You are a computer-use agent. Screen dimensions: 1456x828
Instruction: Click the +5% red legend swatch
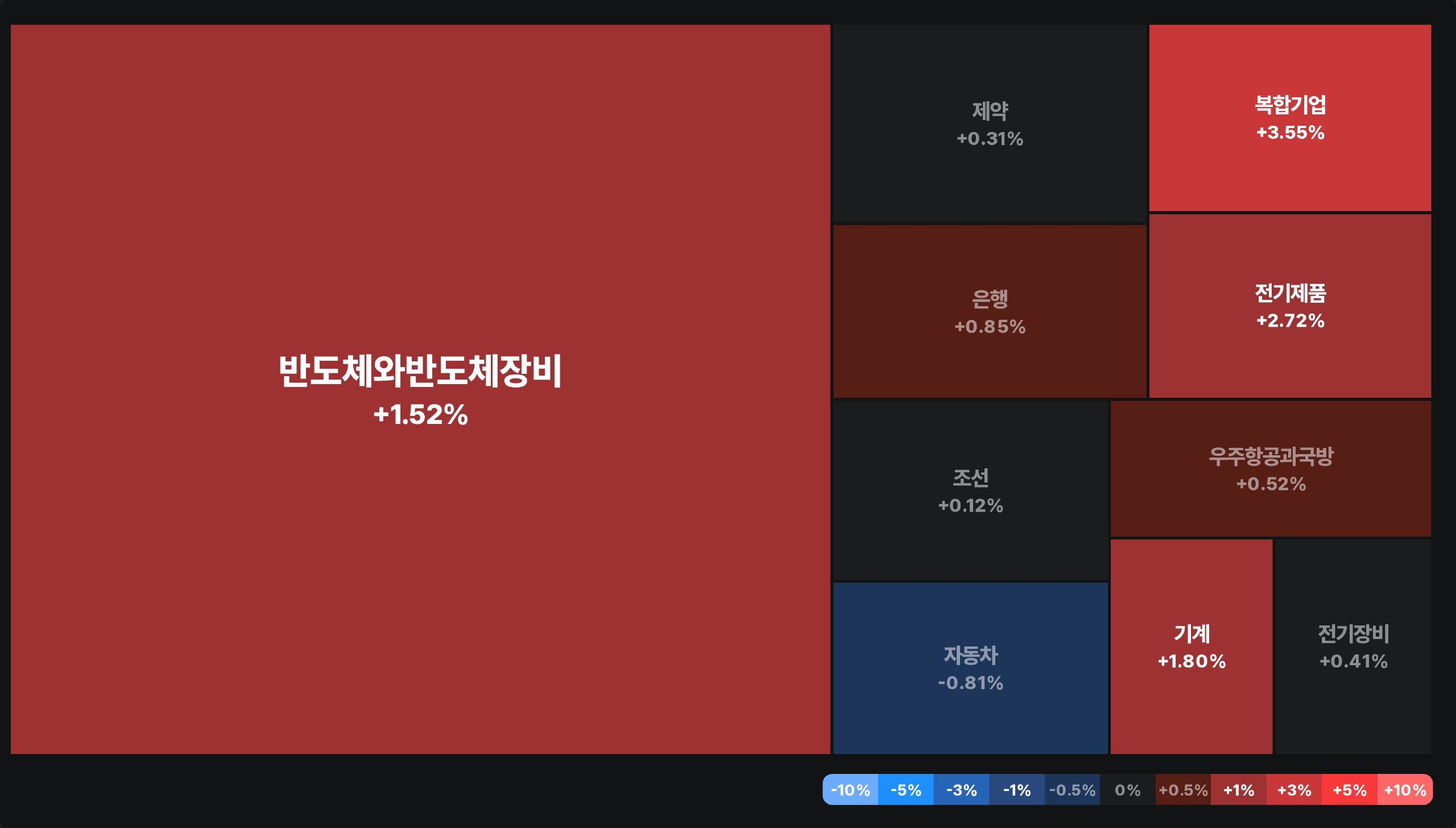pyautogui.click(x=1350, y=790)
